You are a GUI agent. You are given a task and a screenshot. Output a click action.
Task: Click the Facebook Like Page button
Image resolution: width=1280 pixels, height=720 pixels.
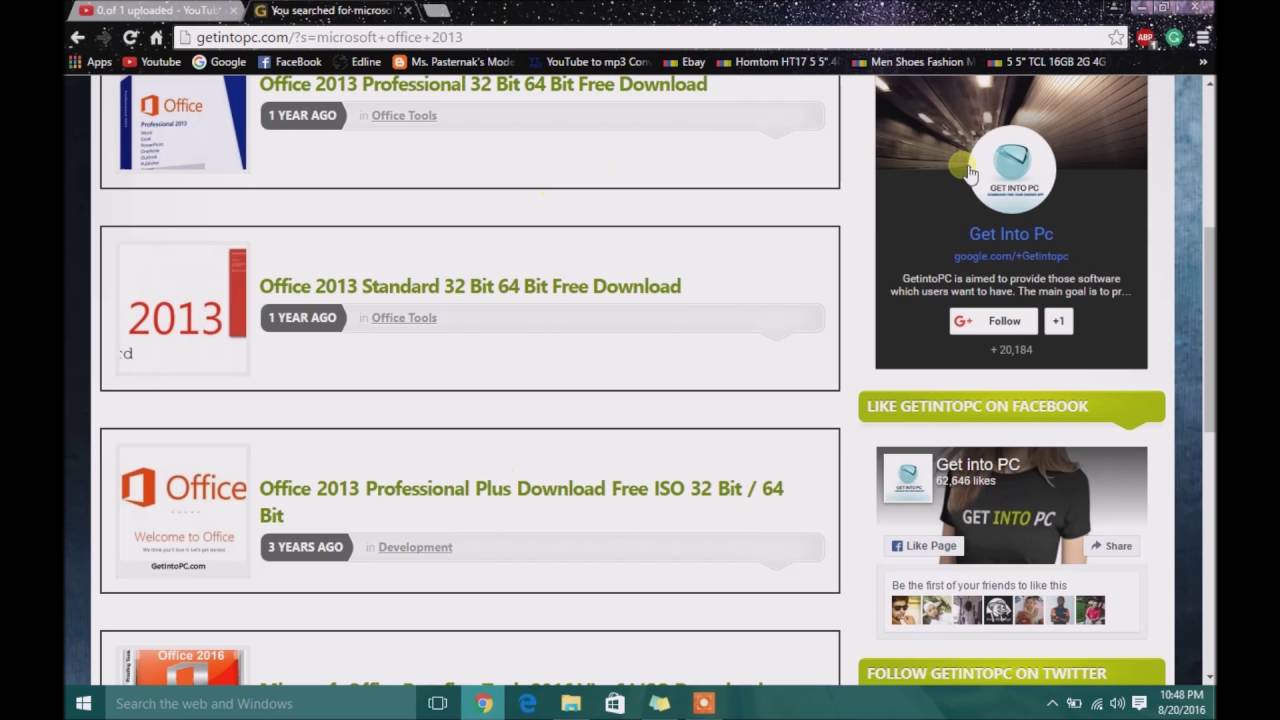pyautogui.click(x=923, y=546)
